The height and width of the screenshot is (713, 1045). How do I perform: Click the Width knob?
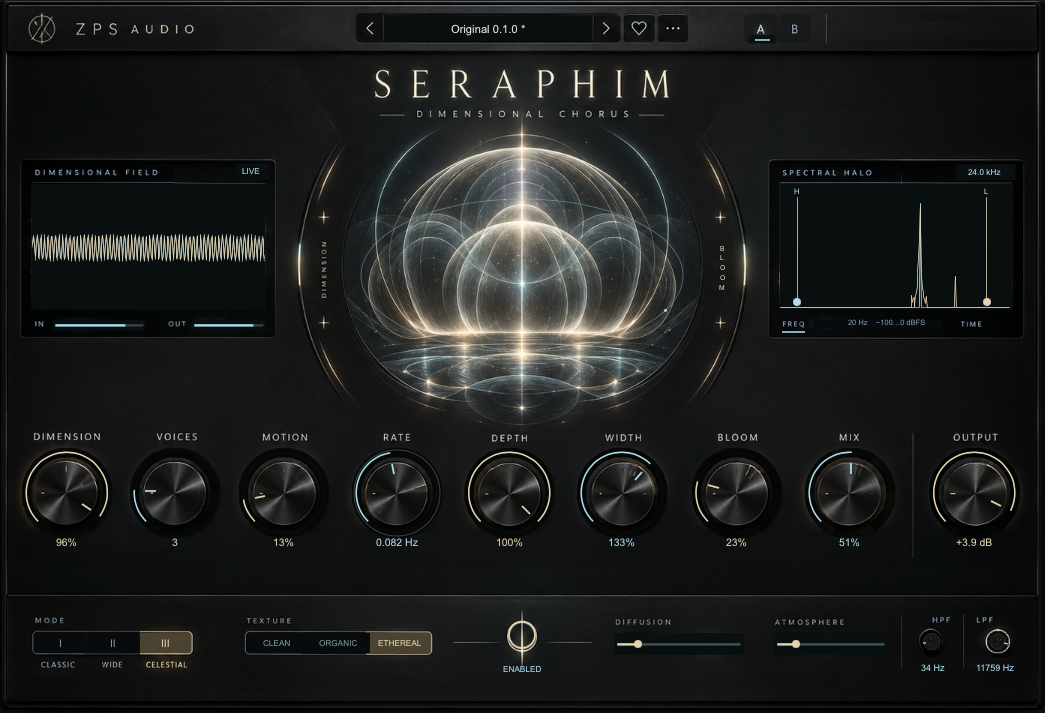tap(622, 492)
